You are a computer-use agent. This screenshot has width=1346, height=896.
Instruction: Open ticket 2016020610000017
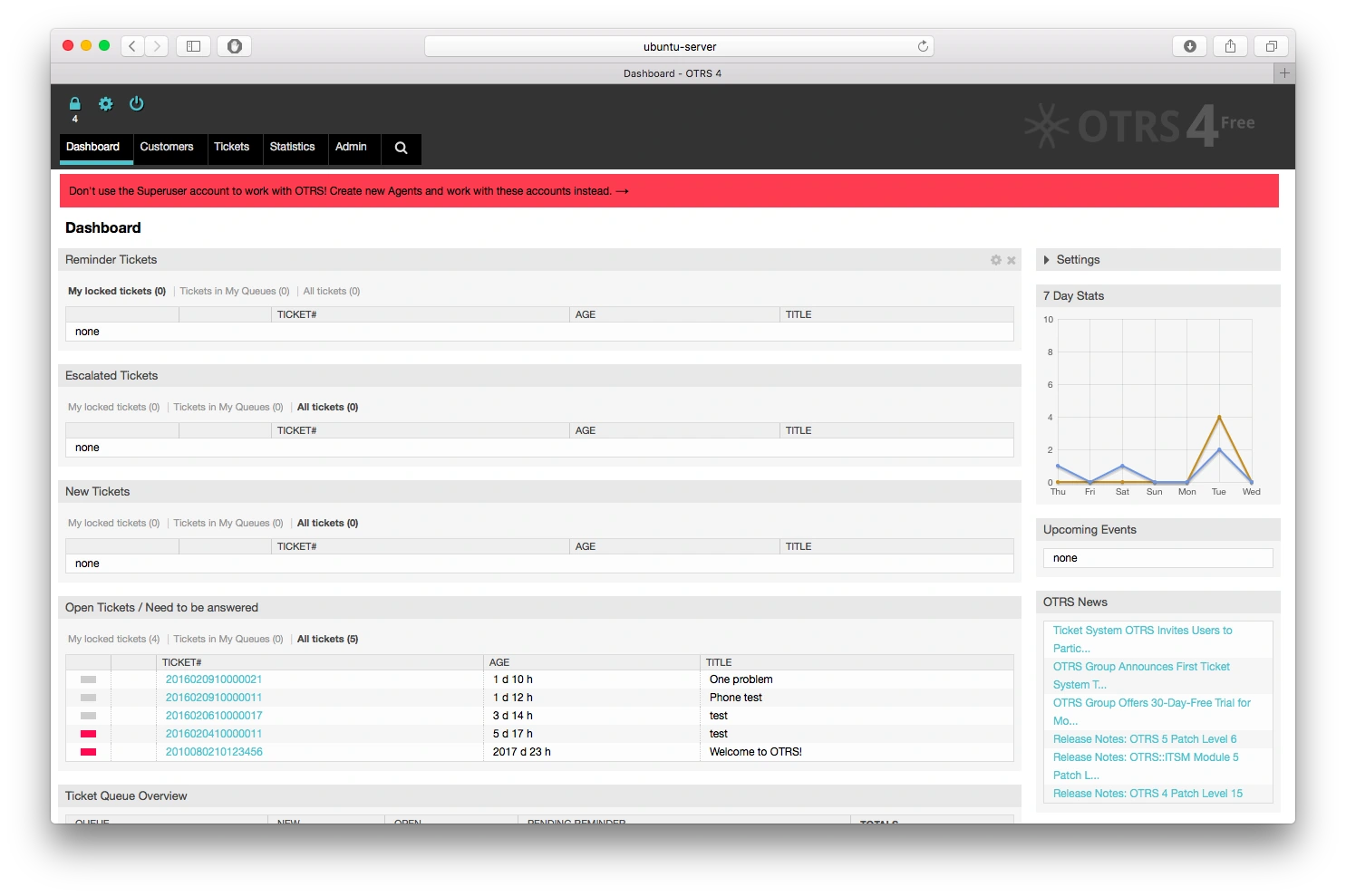pos(214,716)
